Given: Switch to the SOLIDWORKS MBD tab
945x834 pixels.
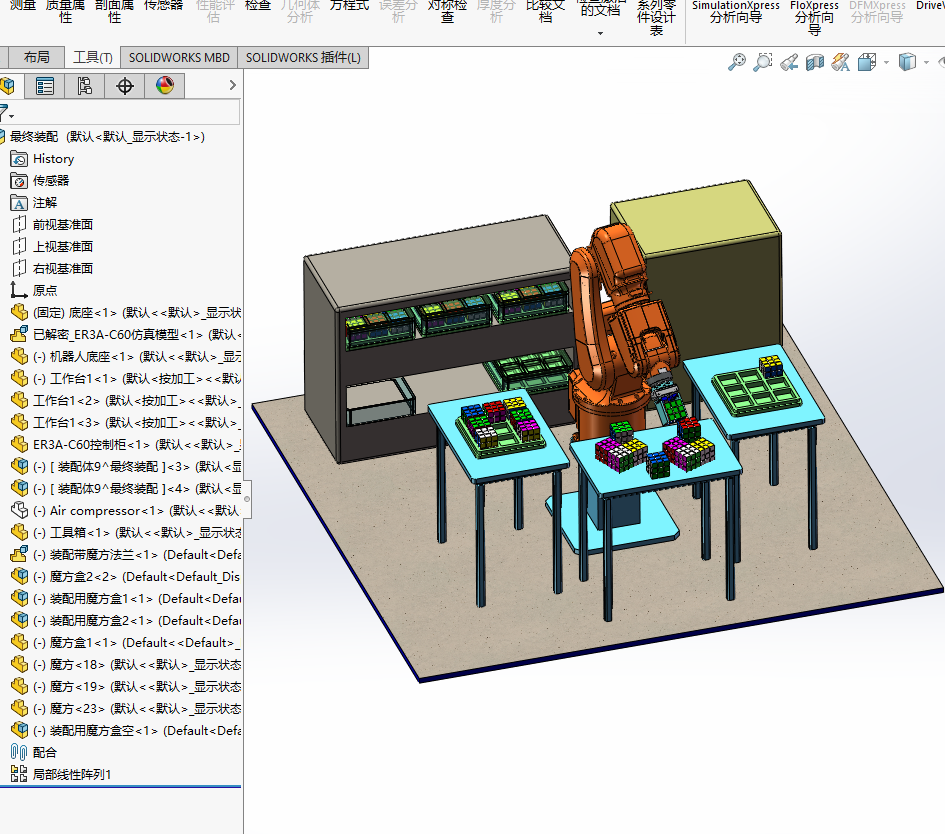Looking at the screenshot, I should [179, 58].
